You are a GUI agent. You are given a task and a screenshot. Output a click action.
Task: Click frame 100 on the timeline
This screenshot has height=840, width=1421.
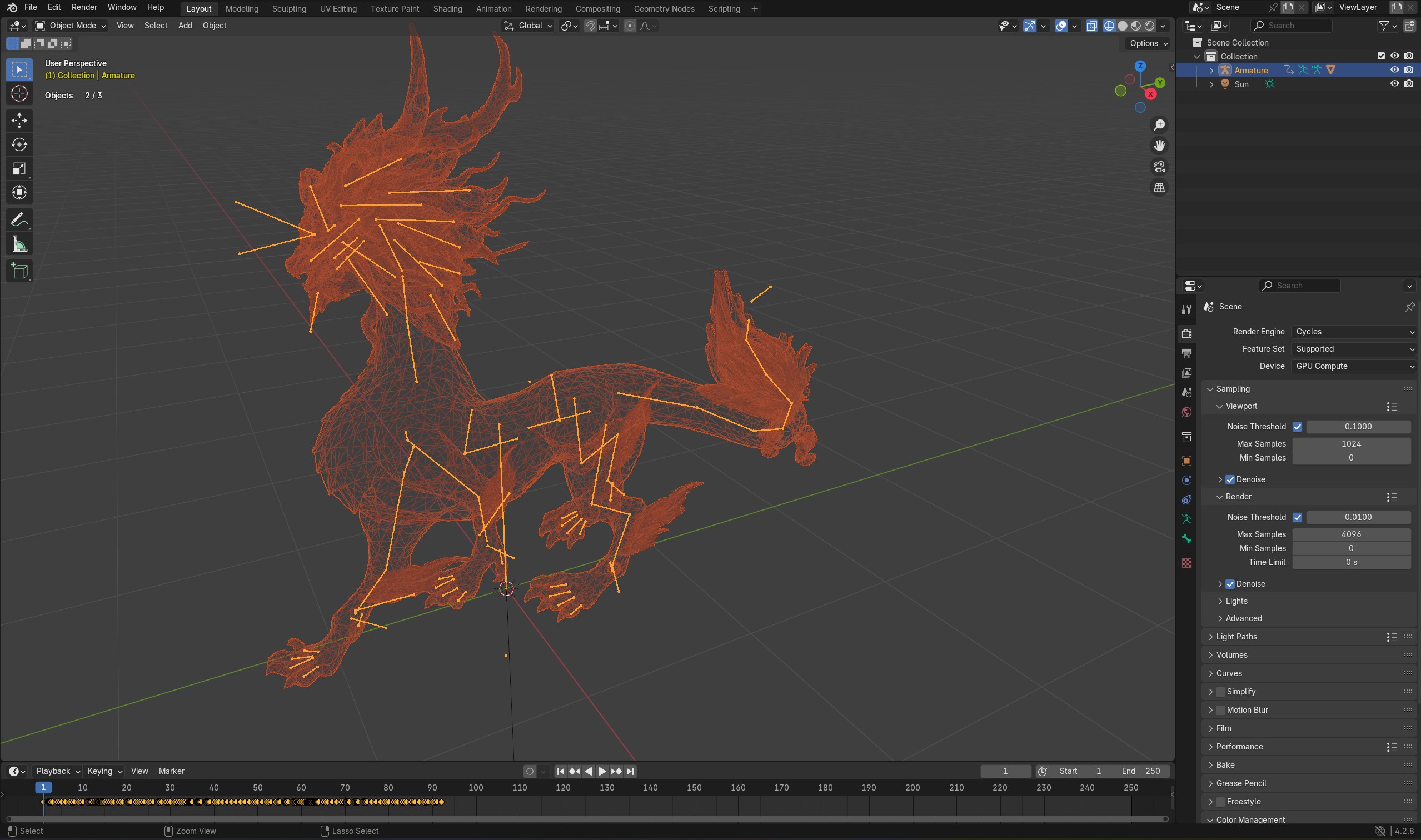point(476,788)
